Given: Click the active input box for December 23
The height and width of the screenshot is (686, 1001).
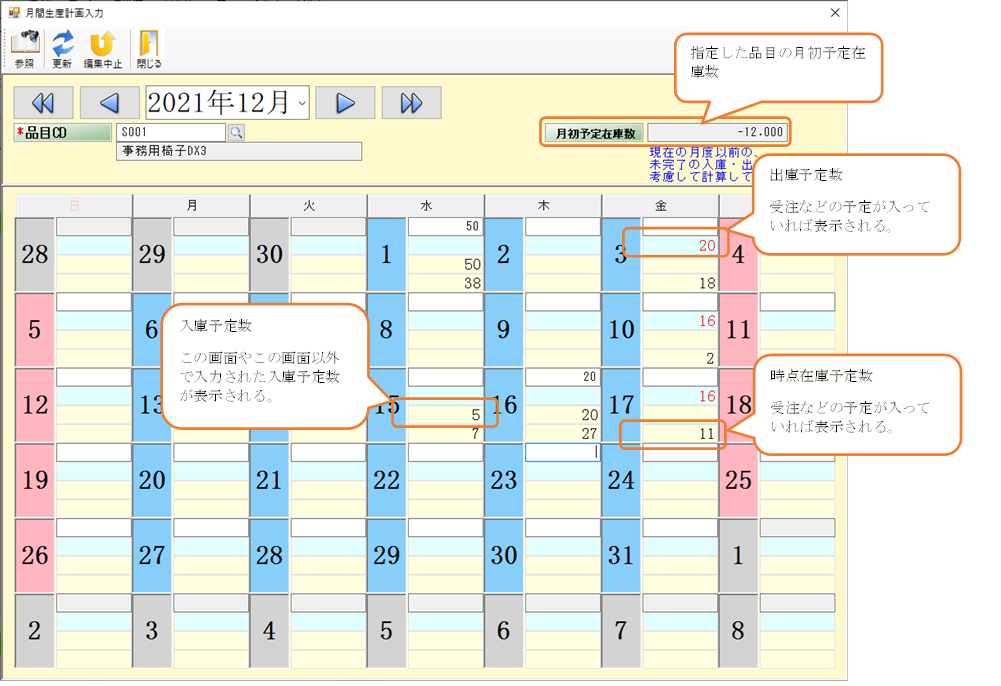Looking at the screenshot, I should pyautogui.click(x=562, y=452).
